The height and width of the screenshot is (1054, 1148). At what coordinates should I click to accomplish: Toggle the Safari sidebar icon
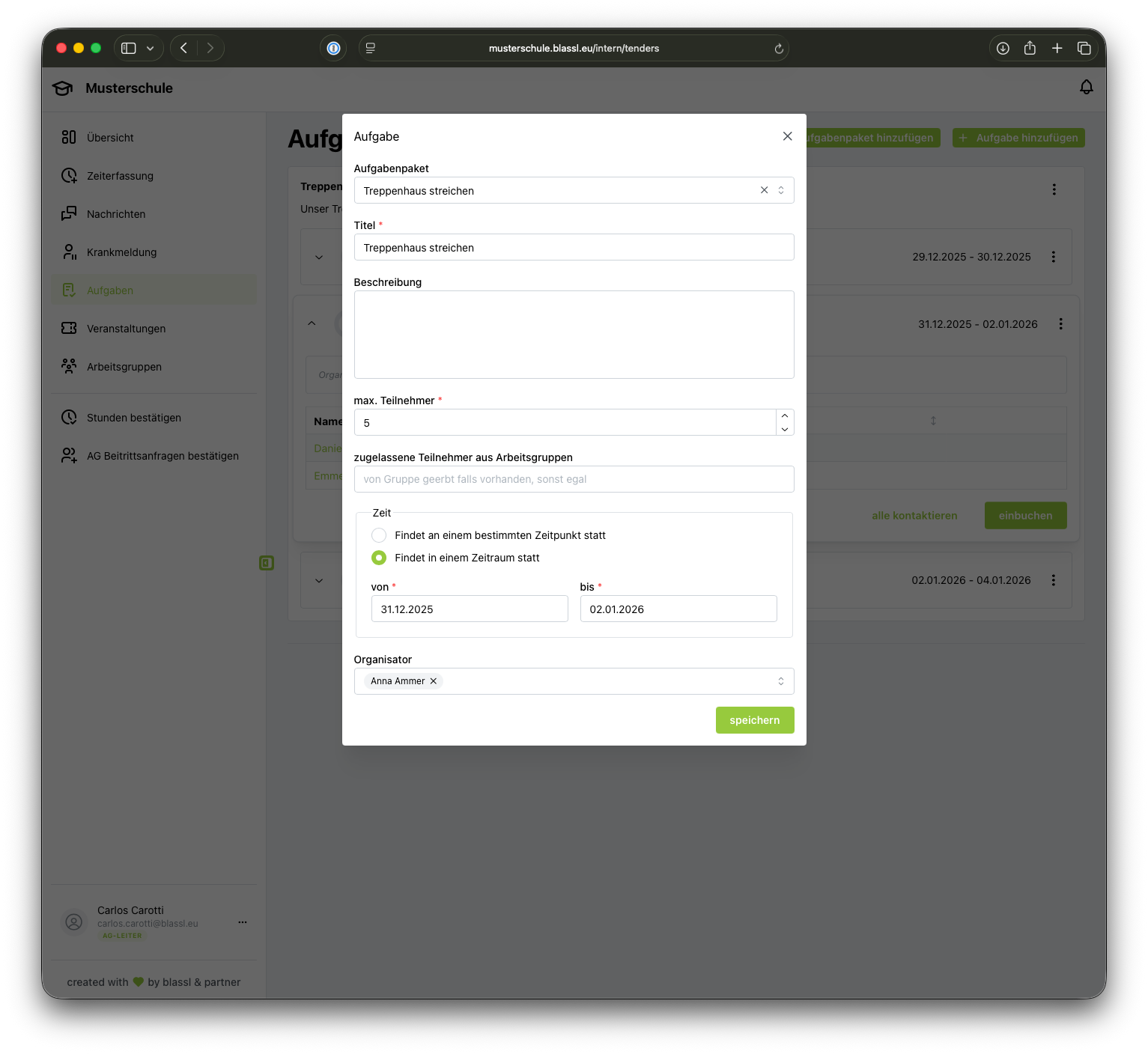coord(129,49)
